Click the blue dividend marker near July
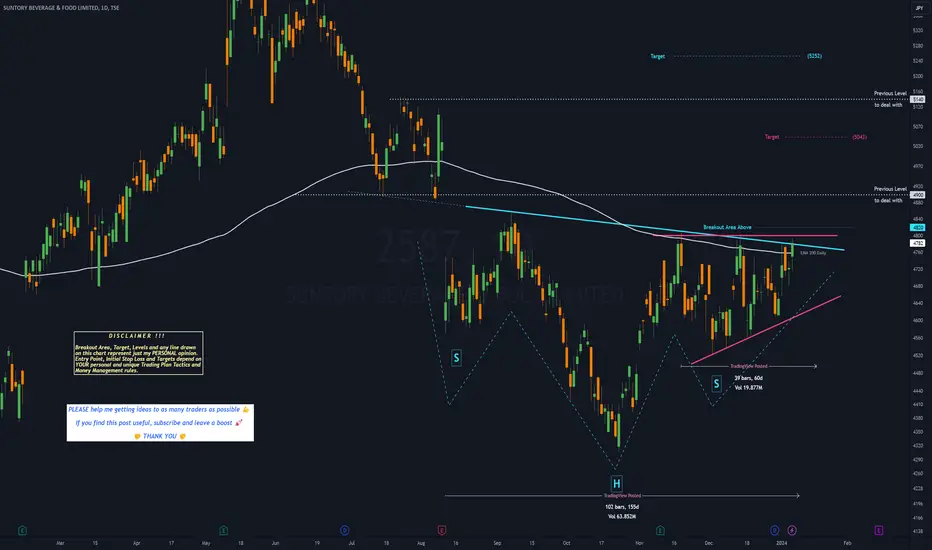Viewport: 932px width, 550px height. [344, 530]
